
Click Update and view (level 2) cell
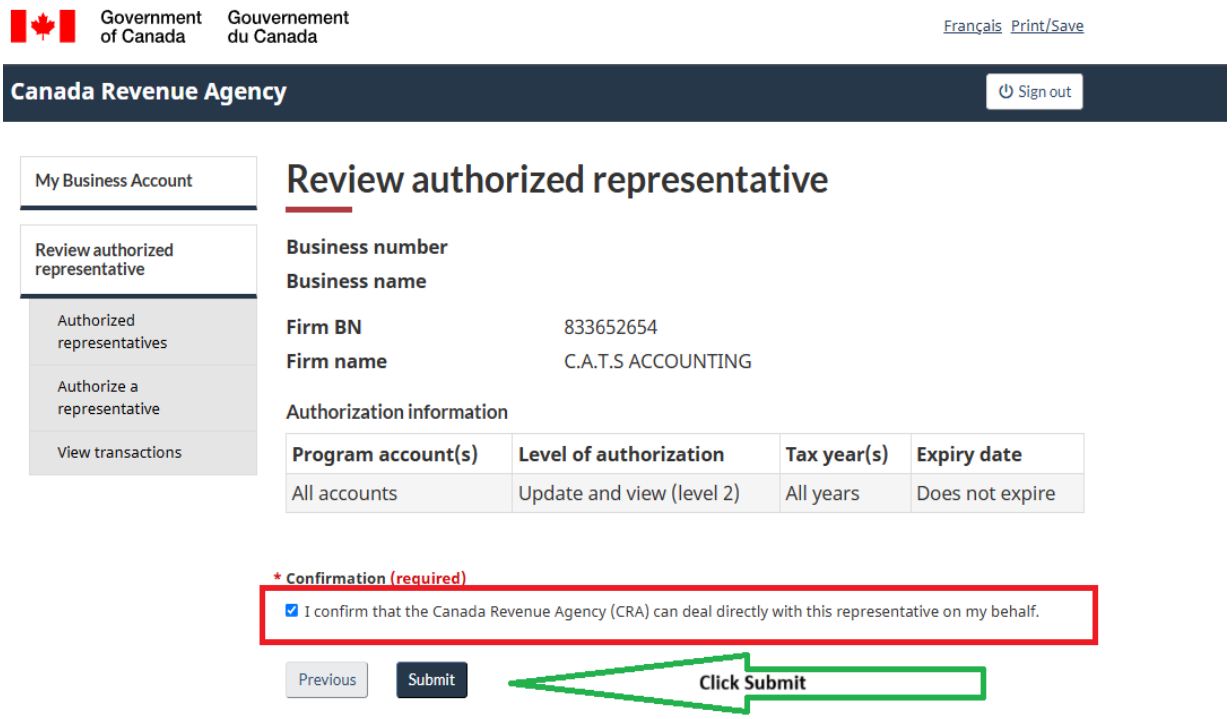[x=646, y=493]
